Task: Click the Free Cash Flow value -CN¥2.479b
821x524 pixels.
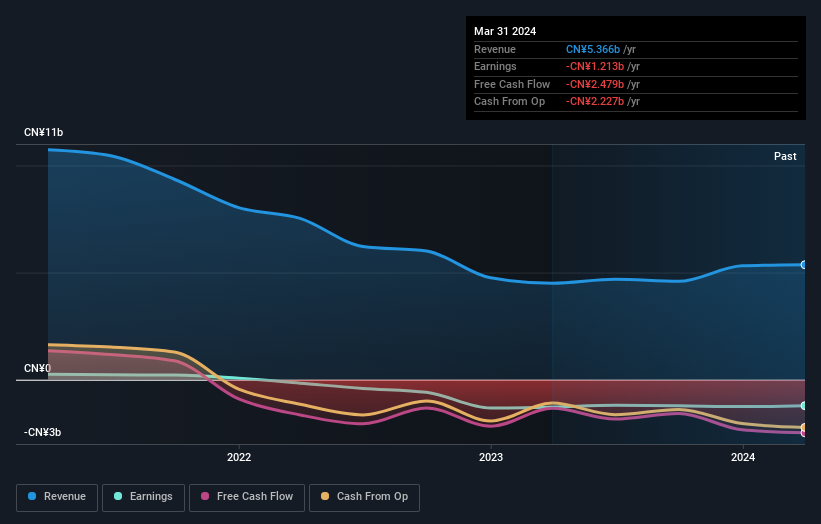Action: coord(595,84)
